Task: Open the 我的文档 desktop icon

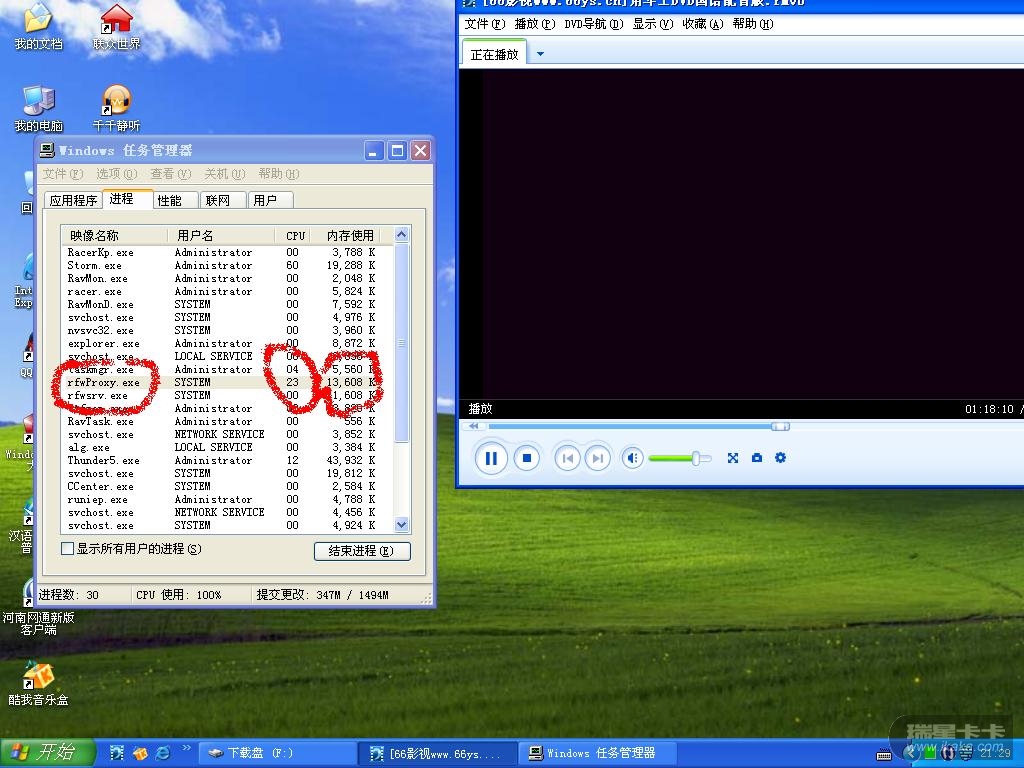Action: (38, 25)
